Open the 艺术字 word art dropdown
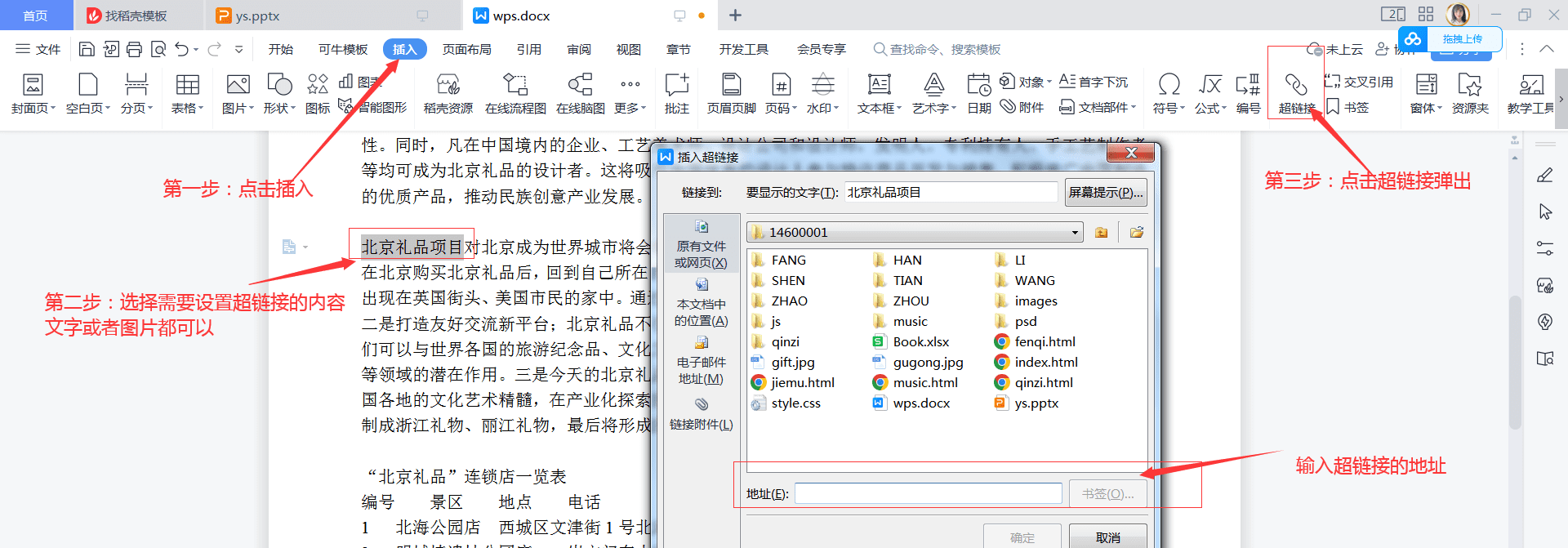The height and width of the screenshot is (548, 1568). click(x=933, y=93)
